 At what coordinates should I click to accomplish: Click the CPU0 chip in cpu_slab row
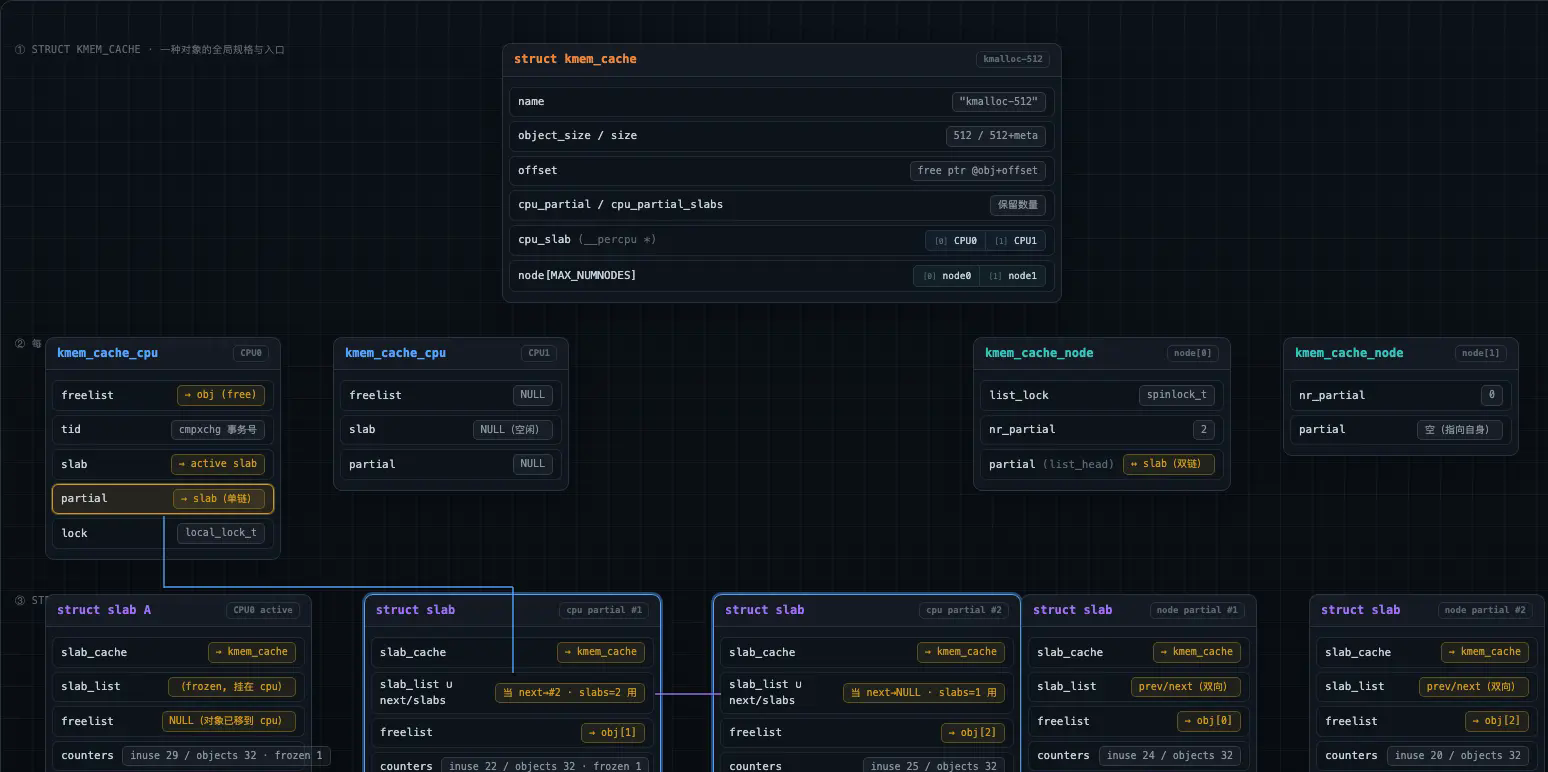[955, 240]
